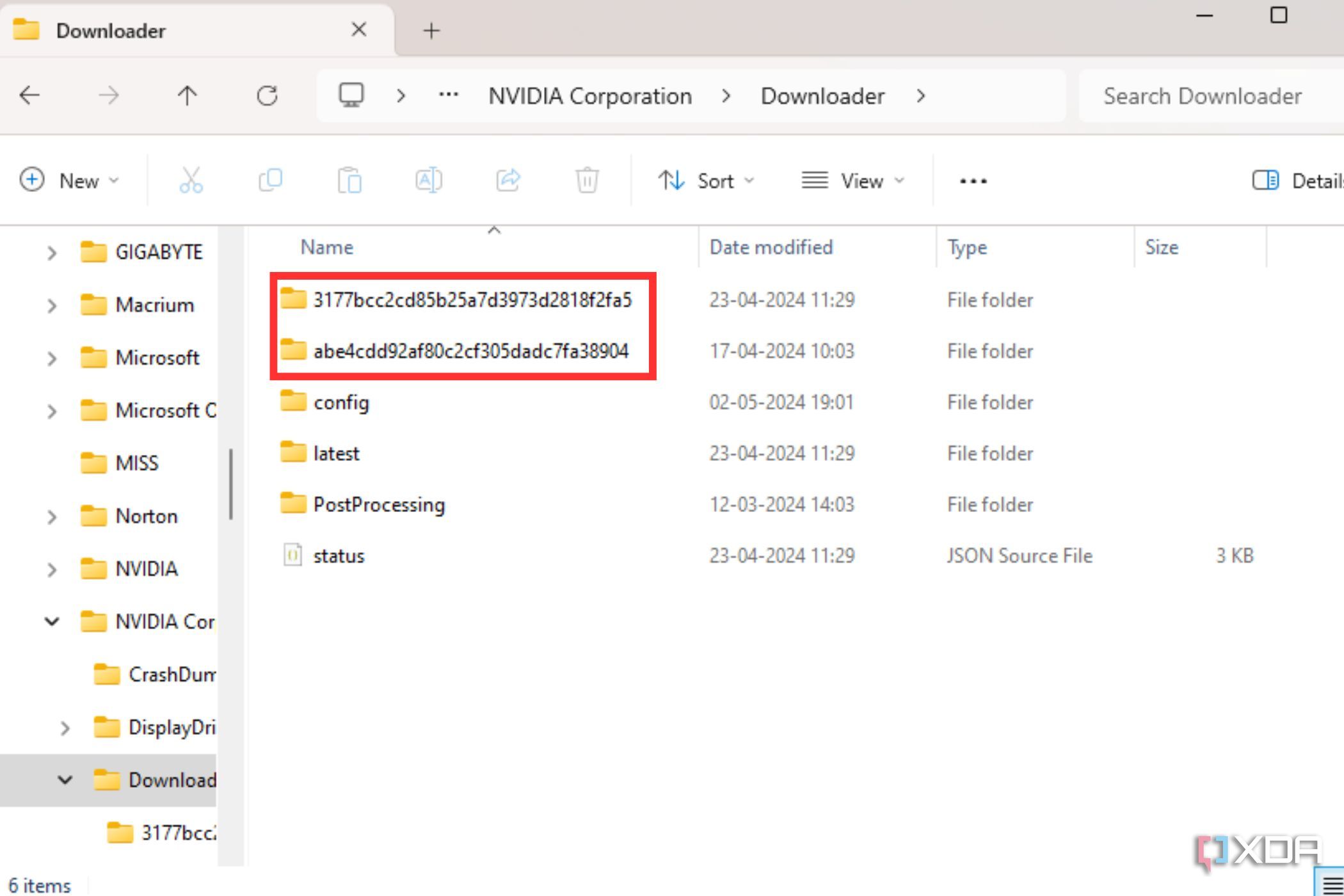Navigate up one level using the up arrow
The width and height of the screenshot is (1344, 896).
coord(187,95)
